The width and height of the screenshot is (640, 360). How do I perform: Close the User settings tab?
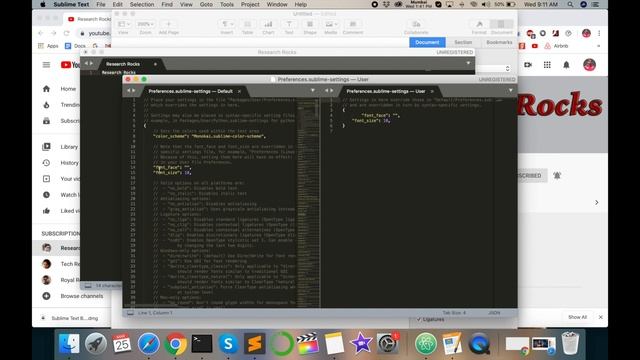click(x=432, y=91)
